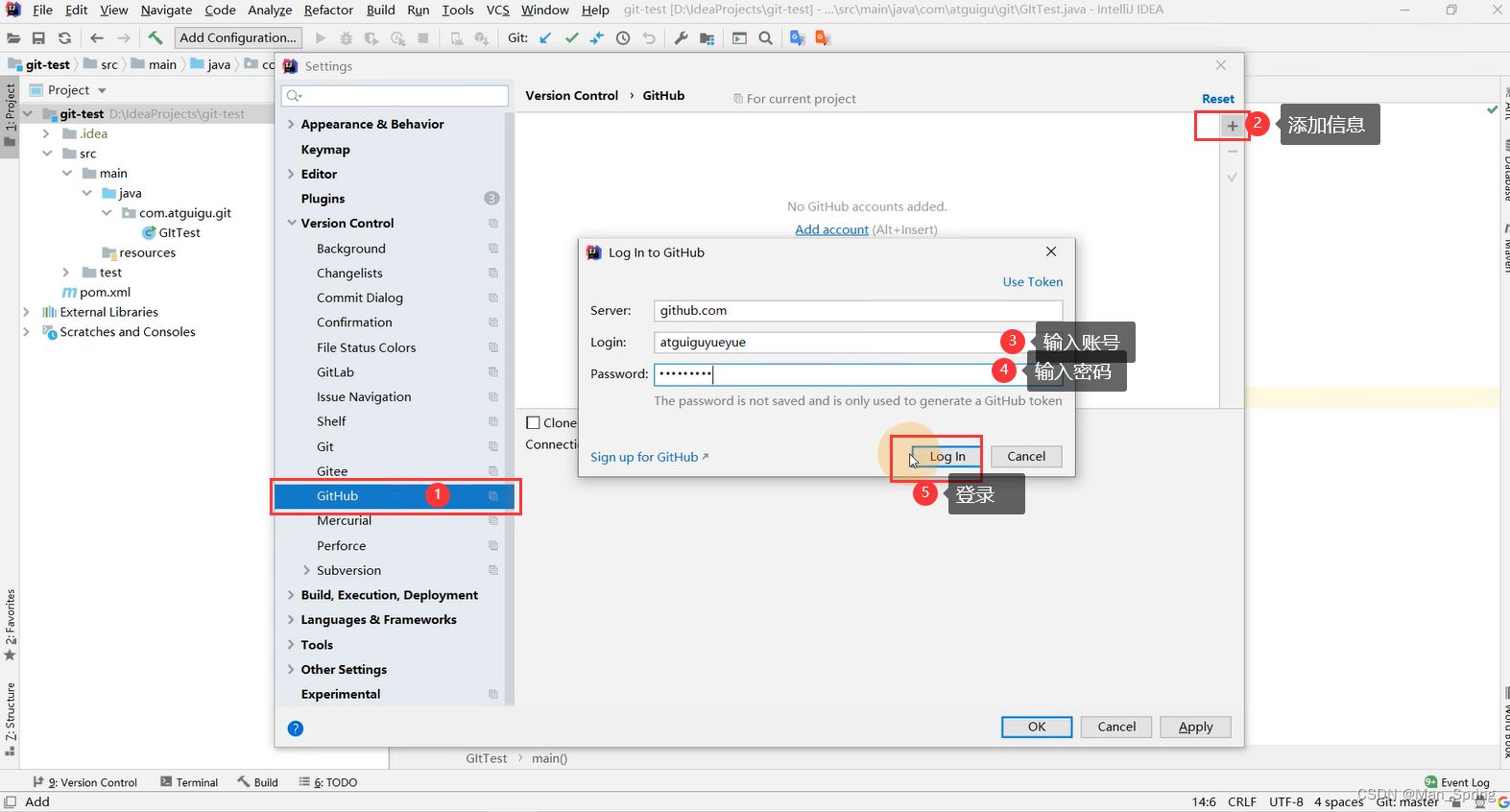Image resolution: width=1510 pixels, height=812 pixels.
Task: Click the Login field with atguiguyueyue
Action: pos(858,342)
